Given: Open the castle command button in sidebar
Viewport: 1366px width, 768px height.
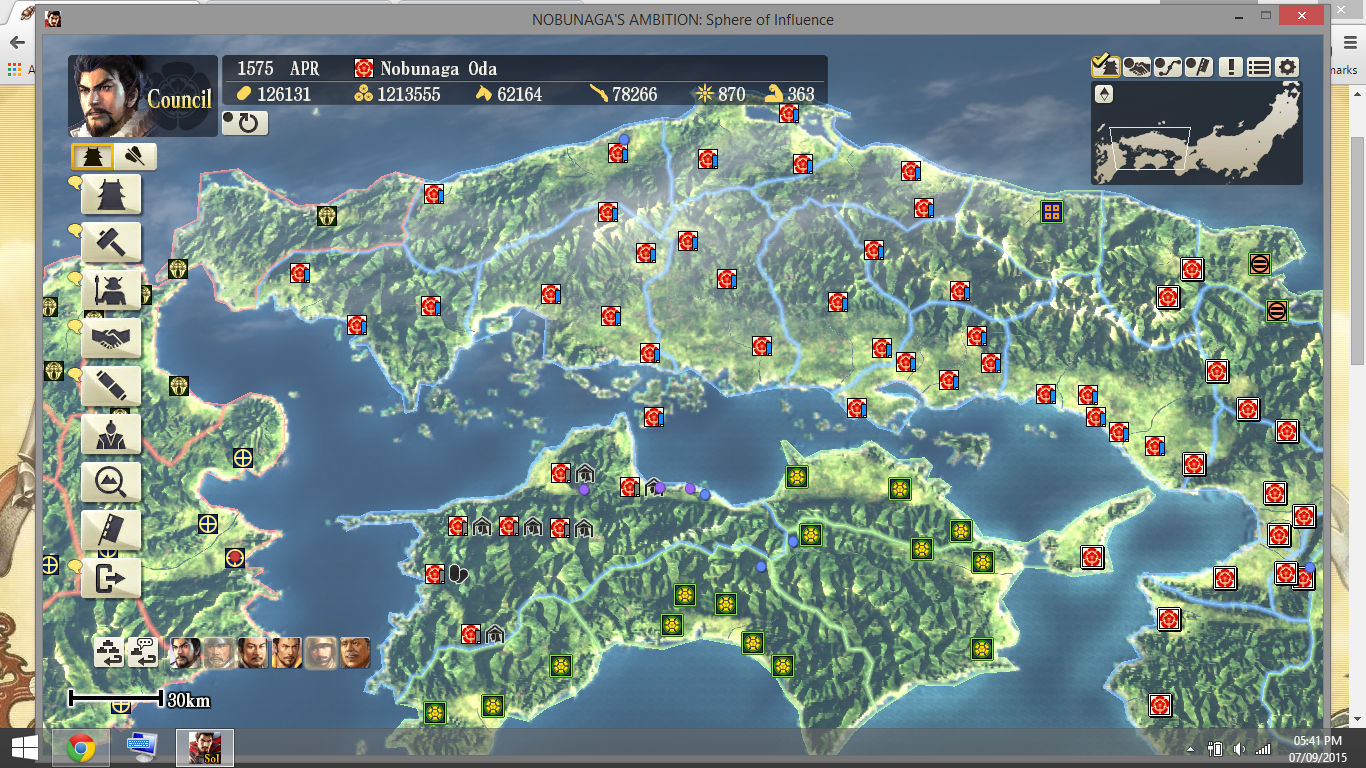Looking at the screenshot, I should (111, 194).
